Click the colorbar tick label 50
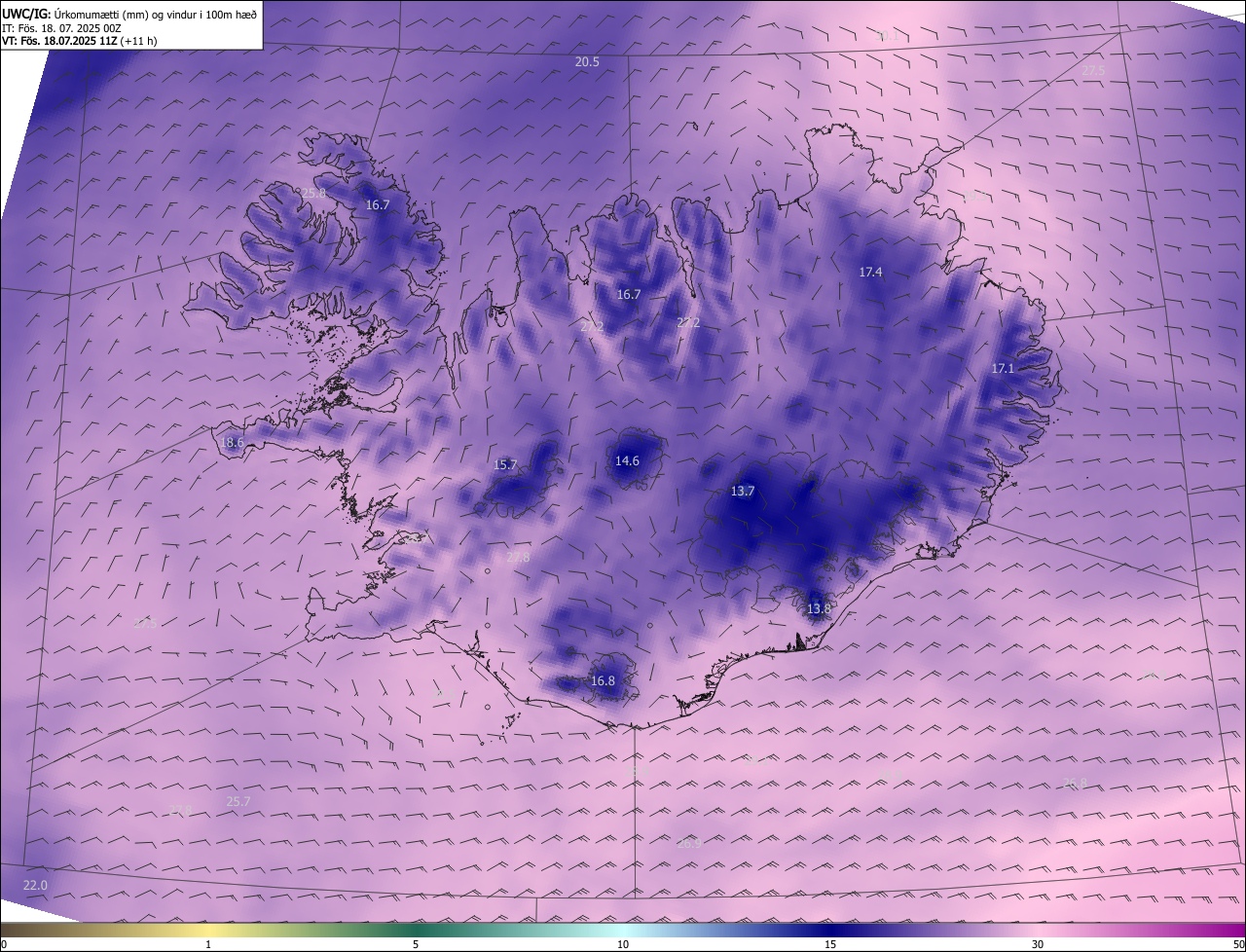Screen dimensions: 1246x952 pyautogui.click(x=1237, y=944)
